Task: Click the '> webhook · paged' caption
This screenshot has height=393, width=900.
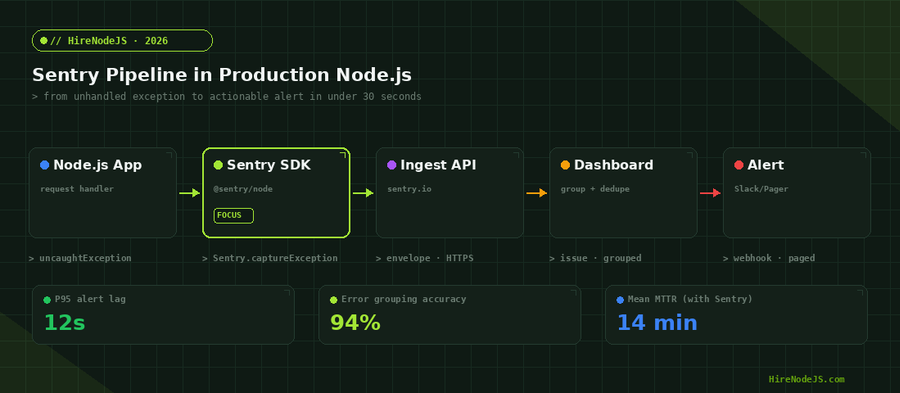Action: tap(769, 258)
